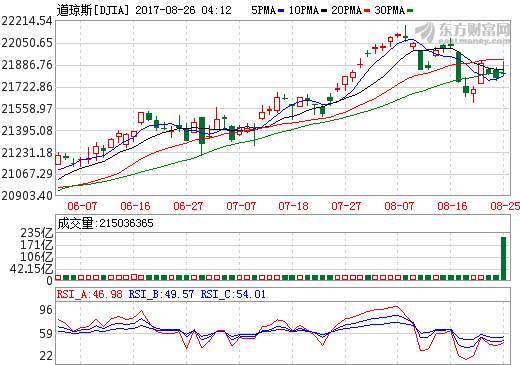This screenshot has height=365, width=520.
Task: Click the date axis label 06-07
Action: (x=82, y=206)
